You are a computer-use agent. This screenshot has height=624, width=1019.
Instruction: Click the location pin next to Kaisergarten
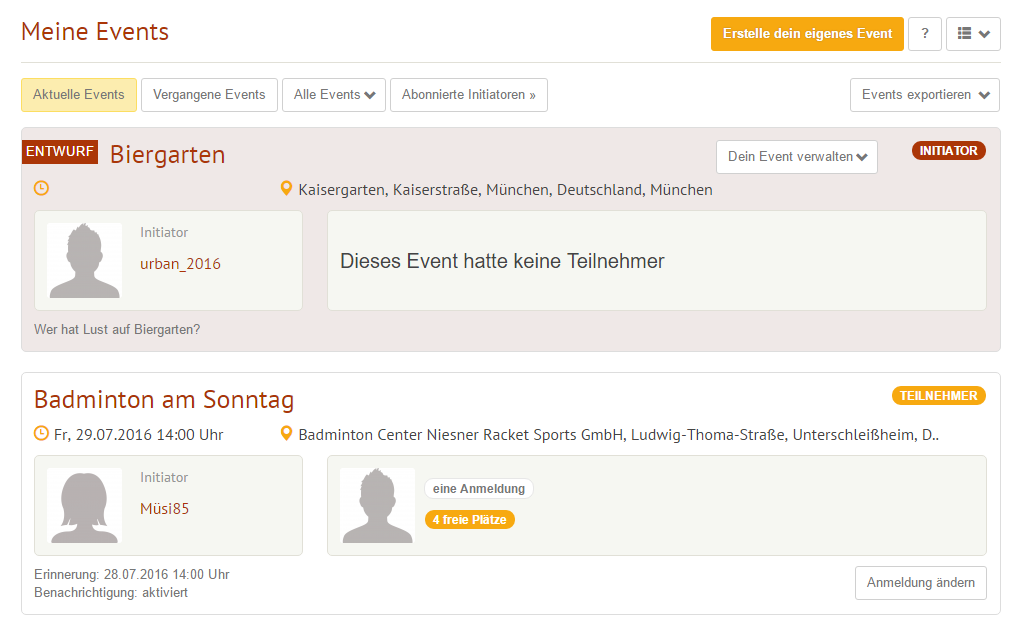287,189
